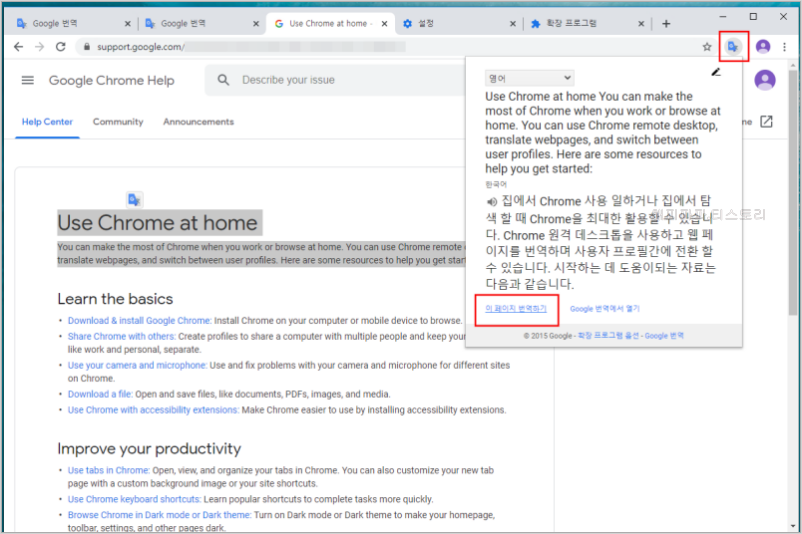The width and height of the screenshot is (802, 534).
Task: Open Chrome's three-dot menu
Action: click(784, 47)
